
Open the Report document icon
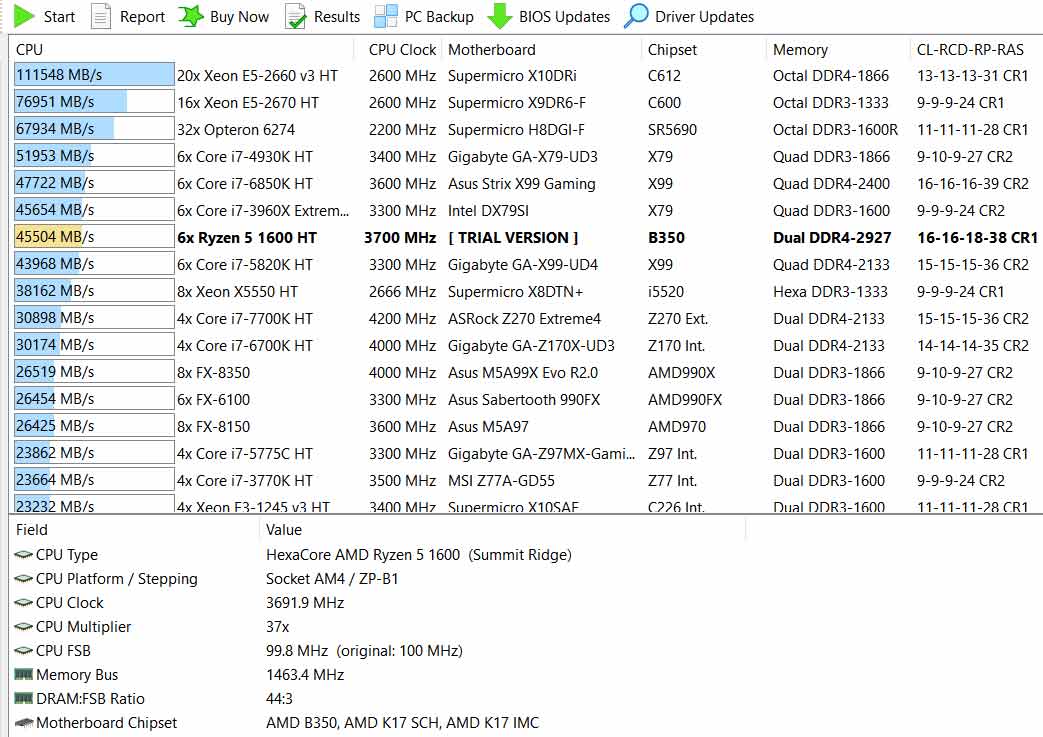point(101,16)
